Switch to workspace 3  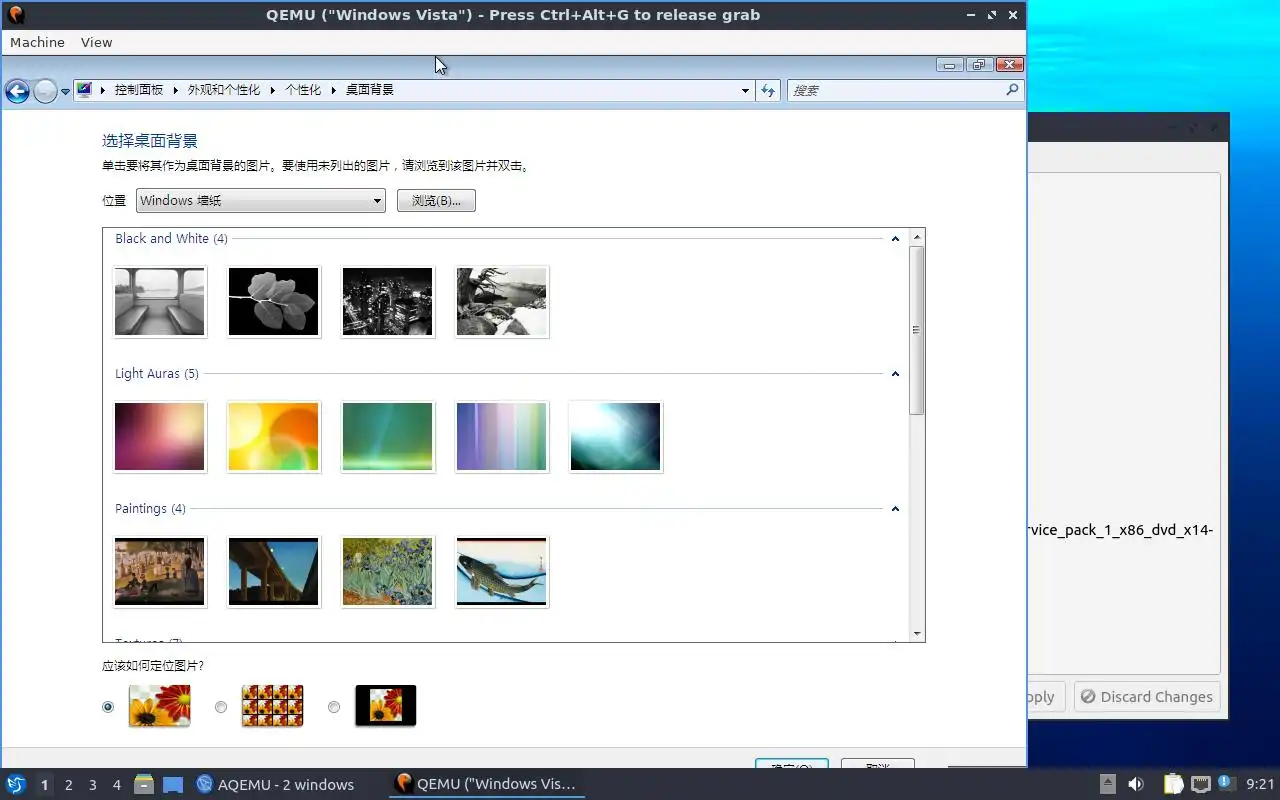point(92,785)
